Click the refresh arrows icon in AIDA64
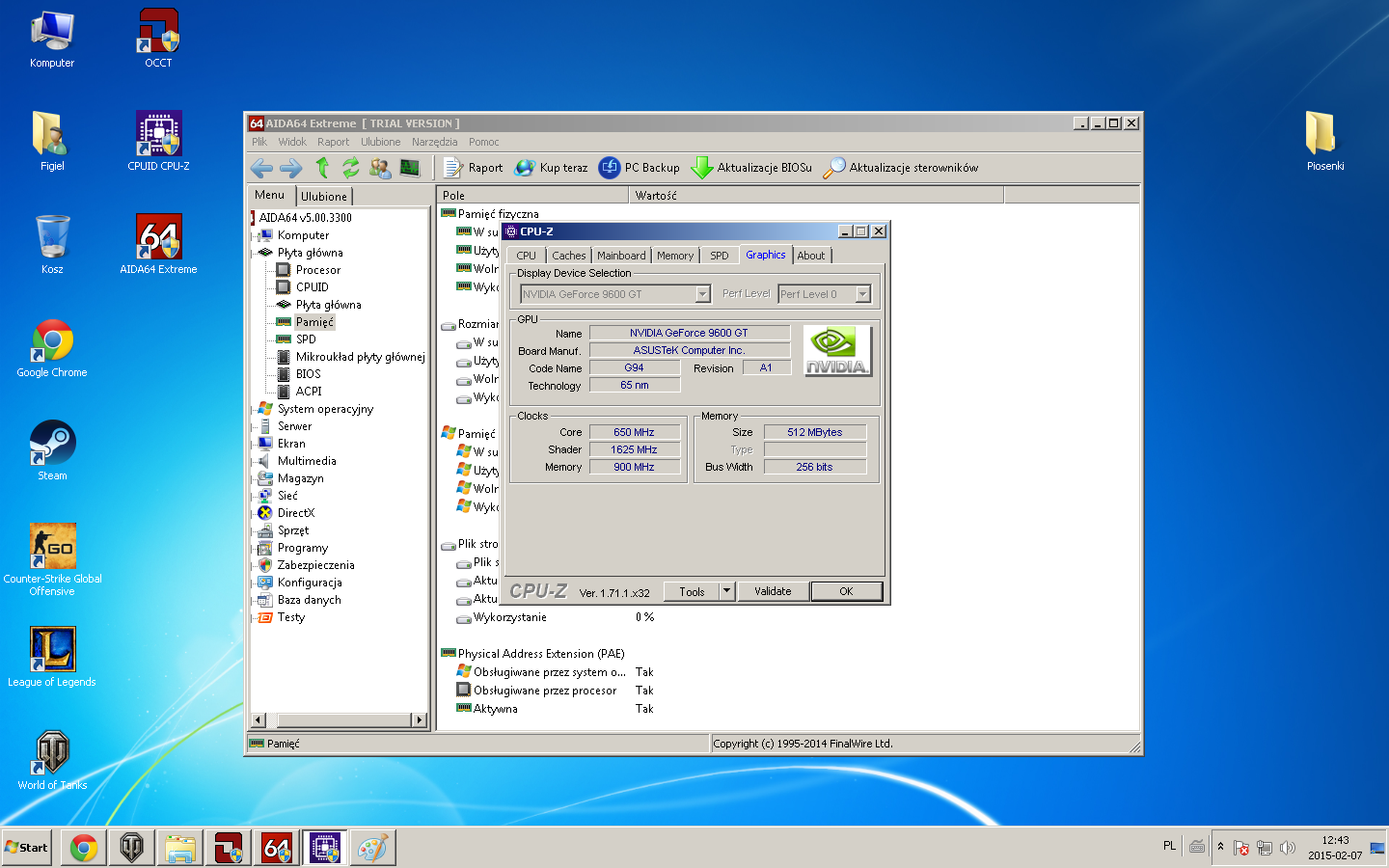This screenshot has width=1389, height=868. [350, 167]
